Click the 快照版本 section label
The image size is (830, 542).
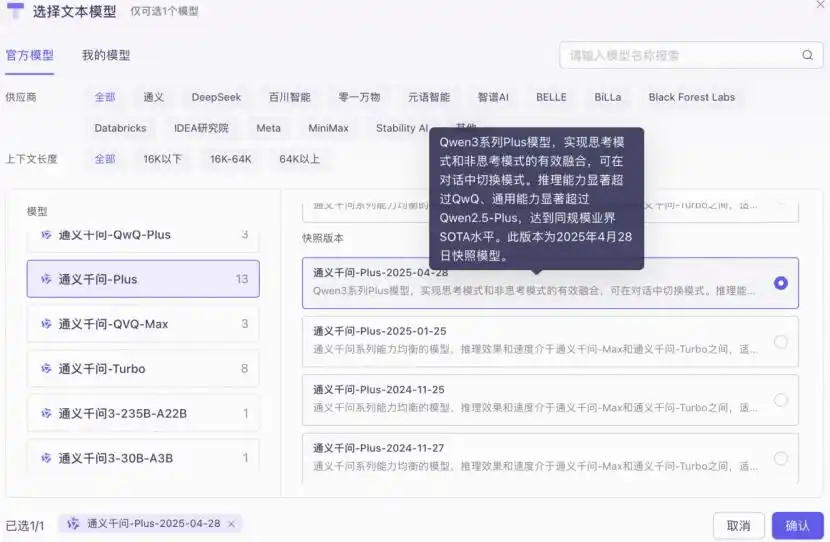pyautogui.click(x=323, y=238)
